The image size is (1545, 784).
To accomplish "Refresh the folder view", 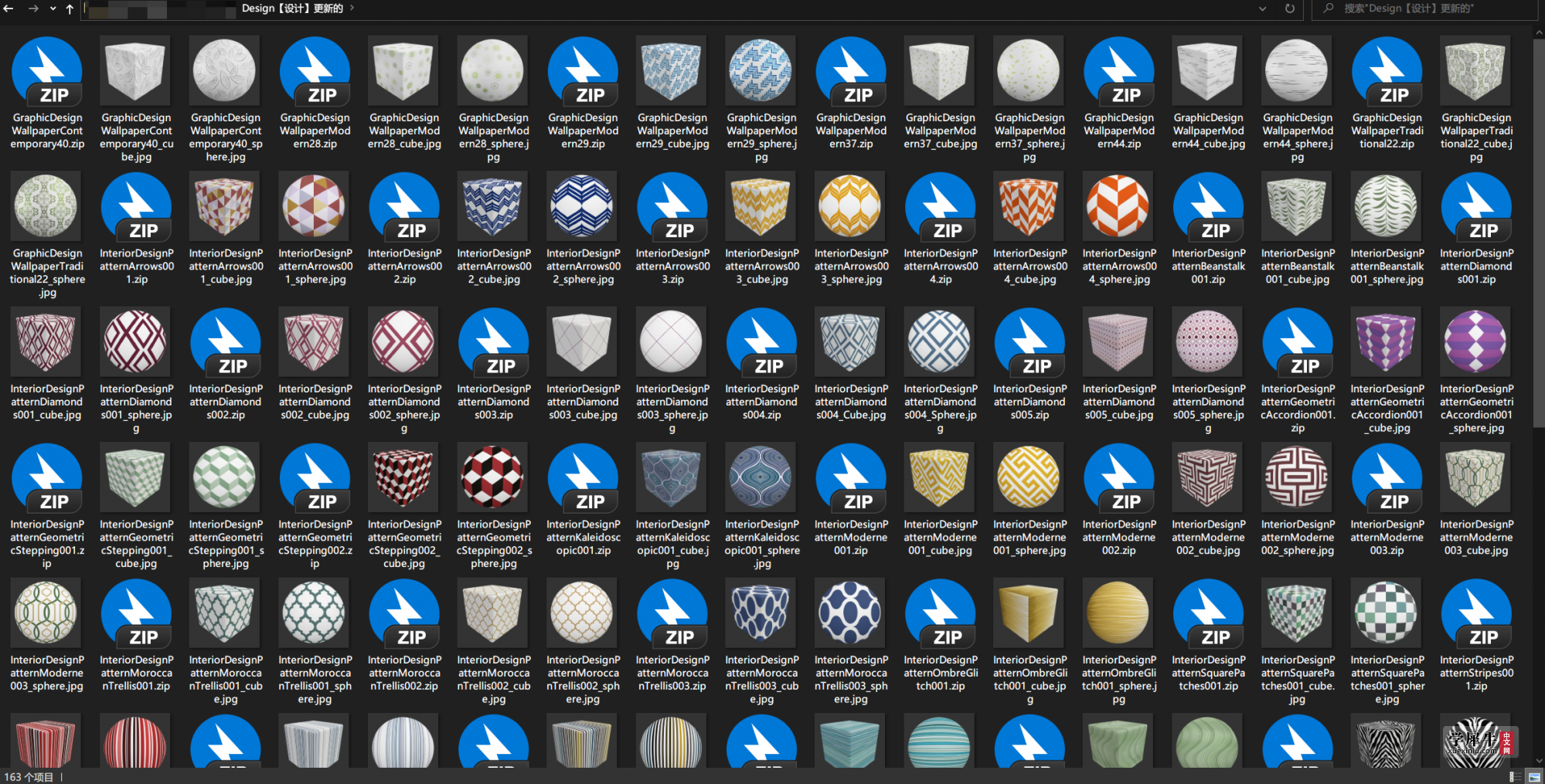I will pos(1289,8).
